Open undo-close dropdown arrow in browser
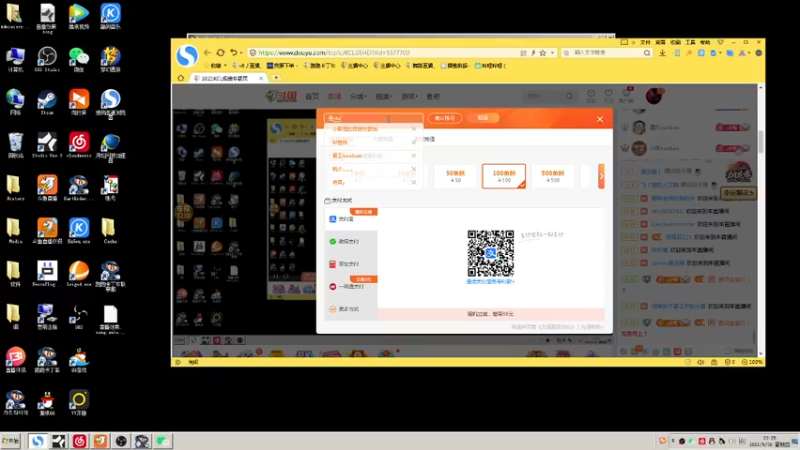Screen dimensions: 800x450 [x=241, y=53]
